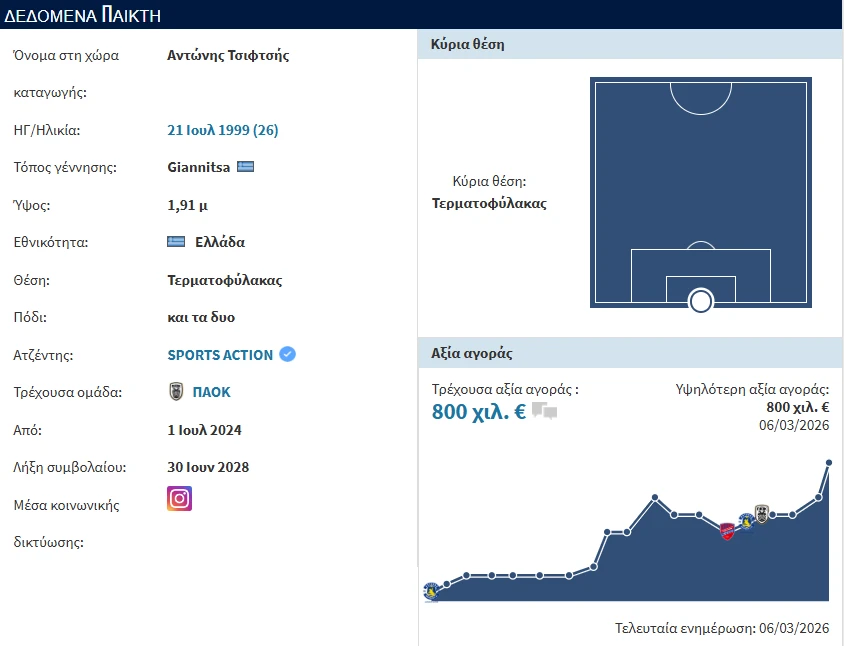Open the player's Instagram profile icon
Screen dimensions: 844x646
click(x=179, y=498)
